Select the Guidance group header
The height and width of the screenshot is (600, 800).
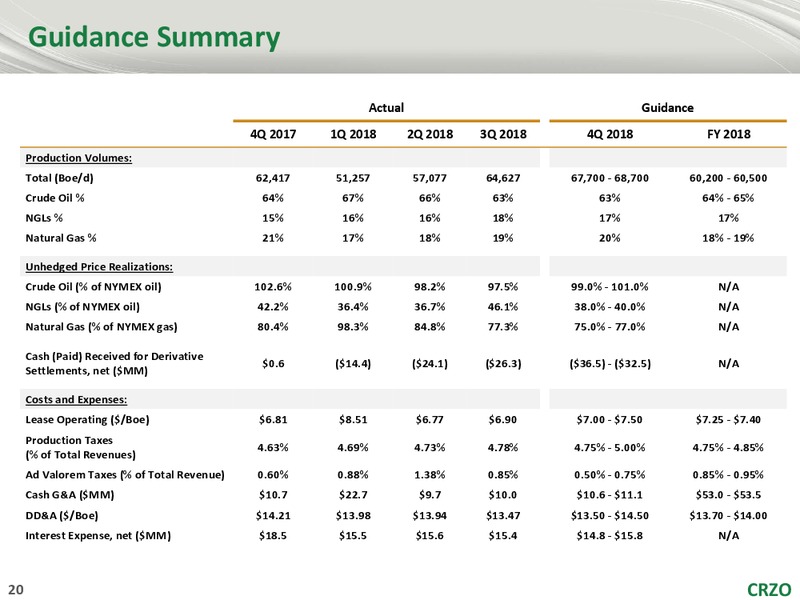pyautogui.click(x=667, y=108)
